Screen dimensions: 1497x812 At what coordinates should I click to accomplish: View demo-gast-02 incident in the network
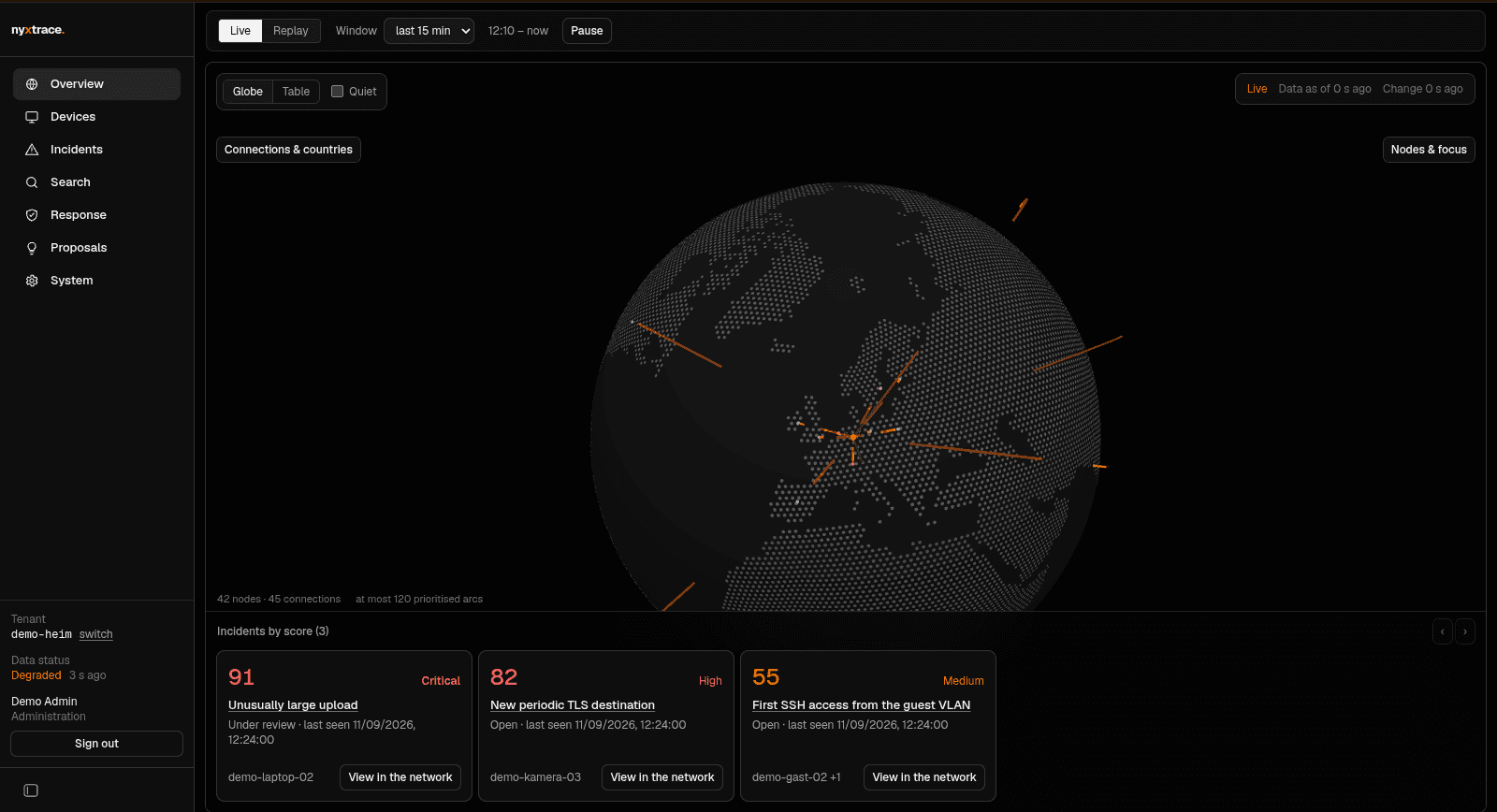tap(924, 777)
